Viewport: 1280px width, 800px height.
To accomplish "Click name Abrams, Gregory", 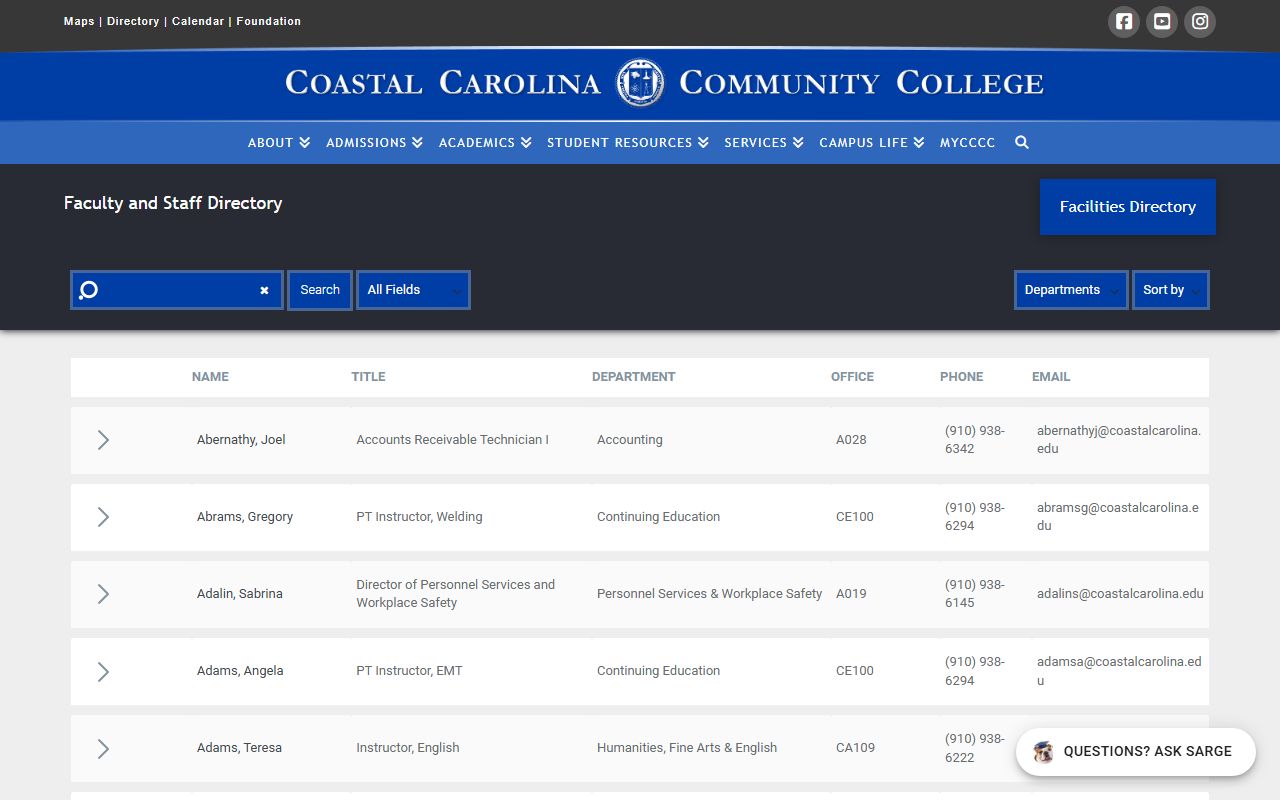I will point(245,517).
